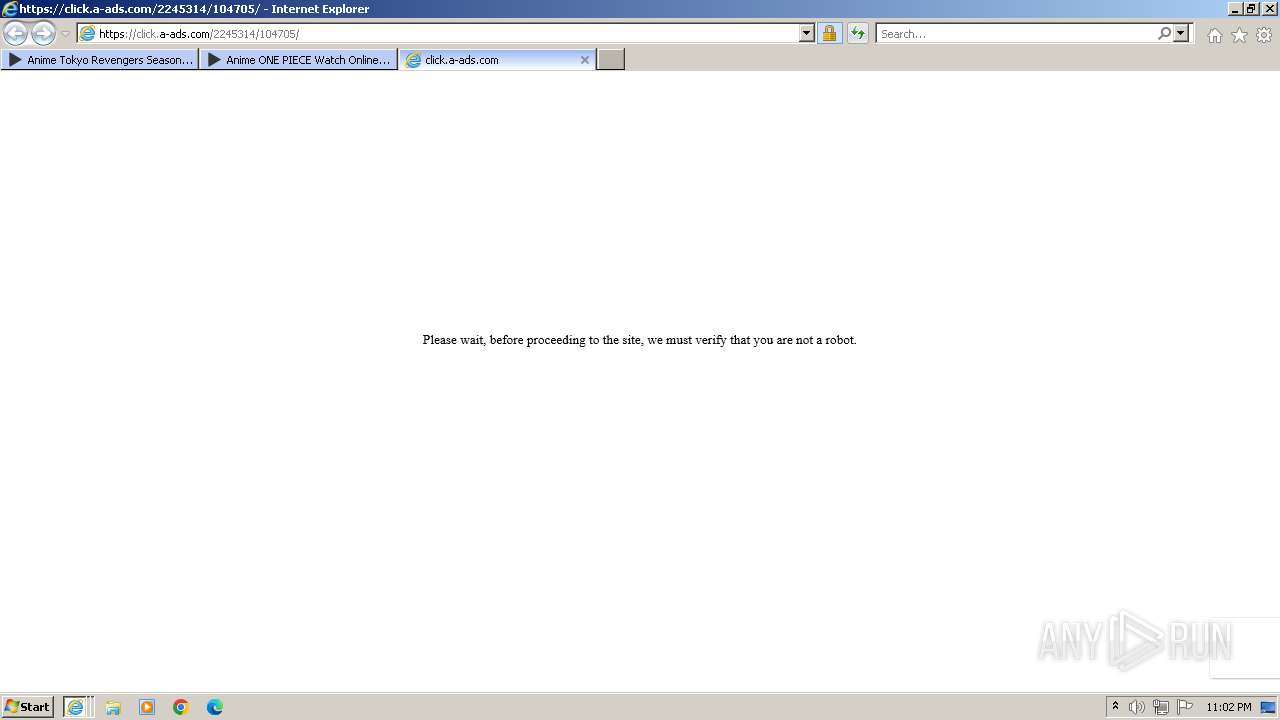
Task: Launch Microsoft Edge from taskbar
Action: pos(215,707)
